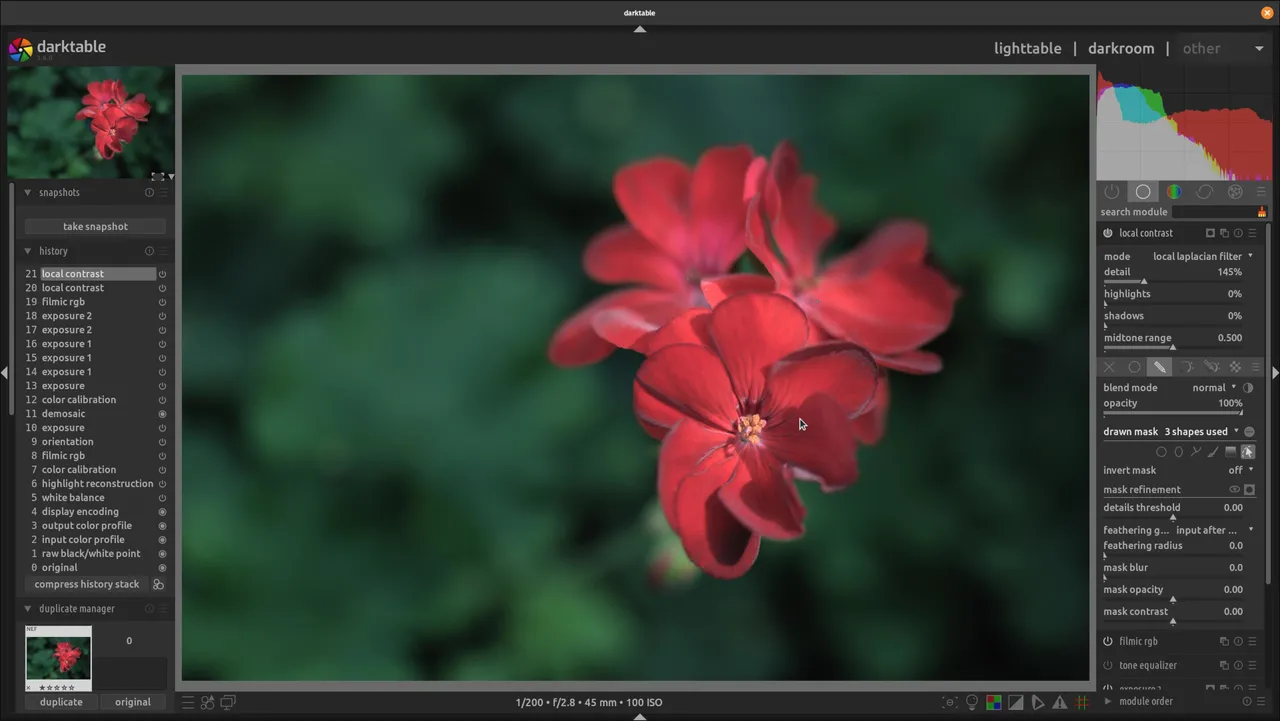Open the blend mode normal dropdown
The width and height of the screenshot is (1280, 721).
(1214, 388)
